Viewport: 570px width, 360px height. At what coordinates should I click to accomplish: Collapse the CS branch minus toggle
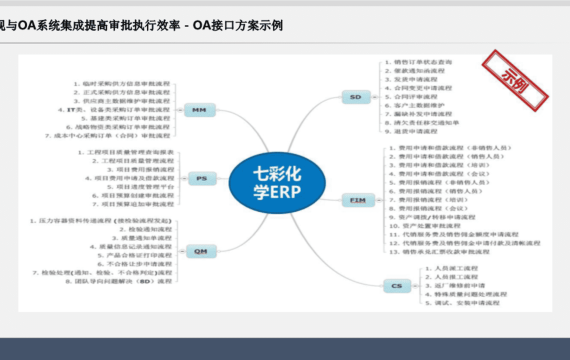(x=415, y=286)
